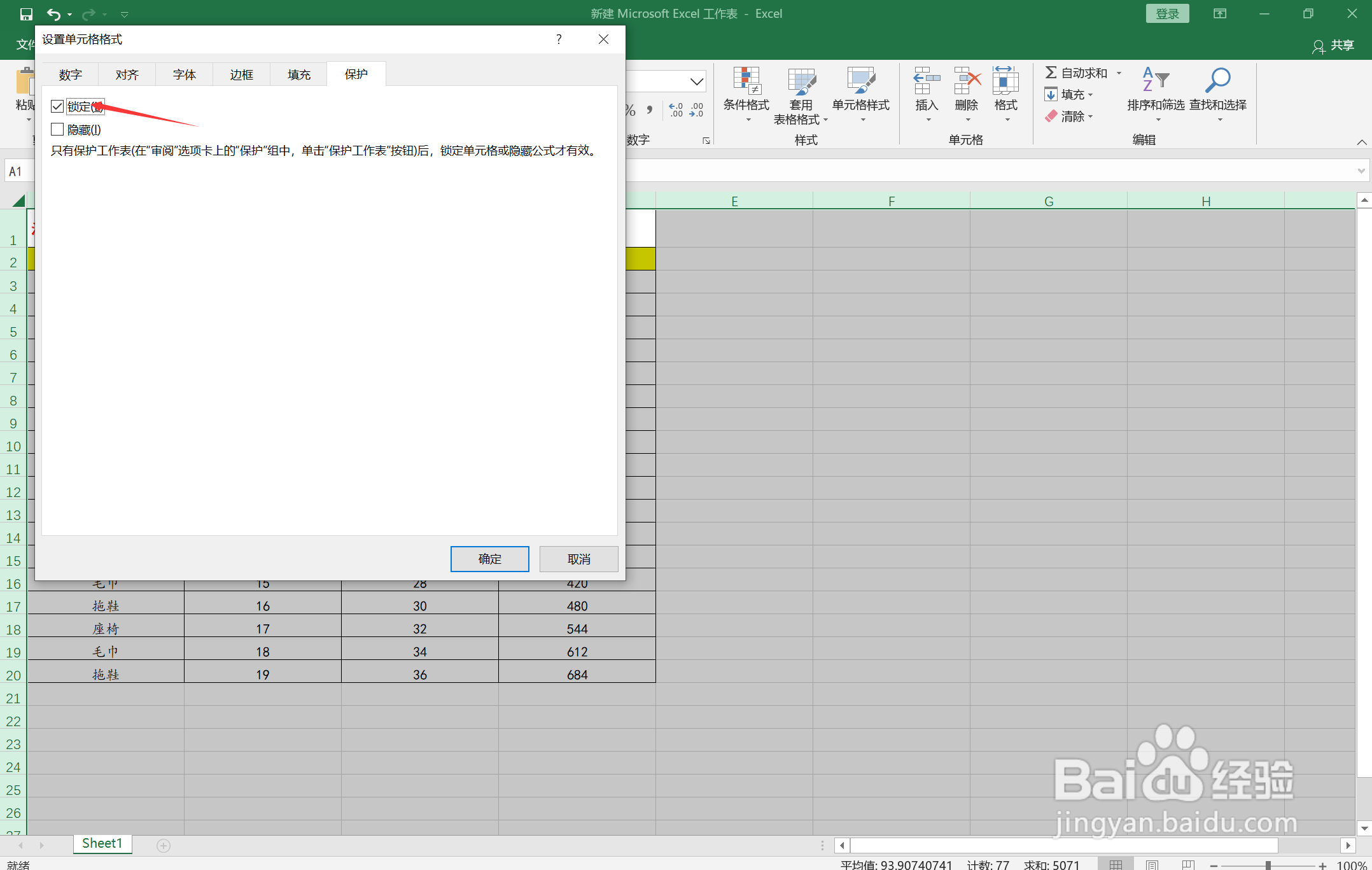Click the Conditional Formatting icon
The image size is (1372, 870).
pyautogui.click(x=746, y=81)
